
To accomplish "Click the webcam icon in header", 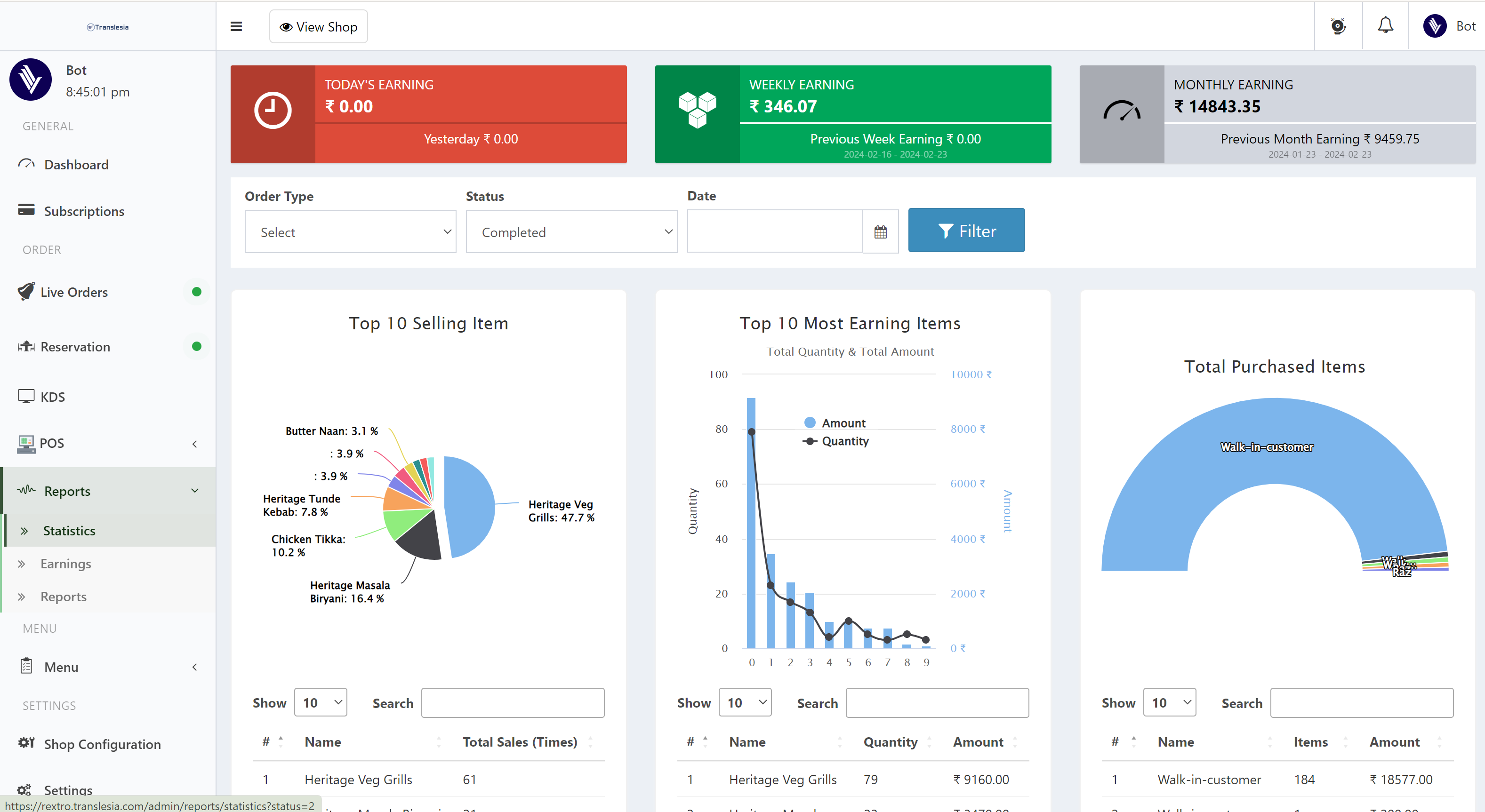I will click(1337, 26).
